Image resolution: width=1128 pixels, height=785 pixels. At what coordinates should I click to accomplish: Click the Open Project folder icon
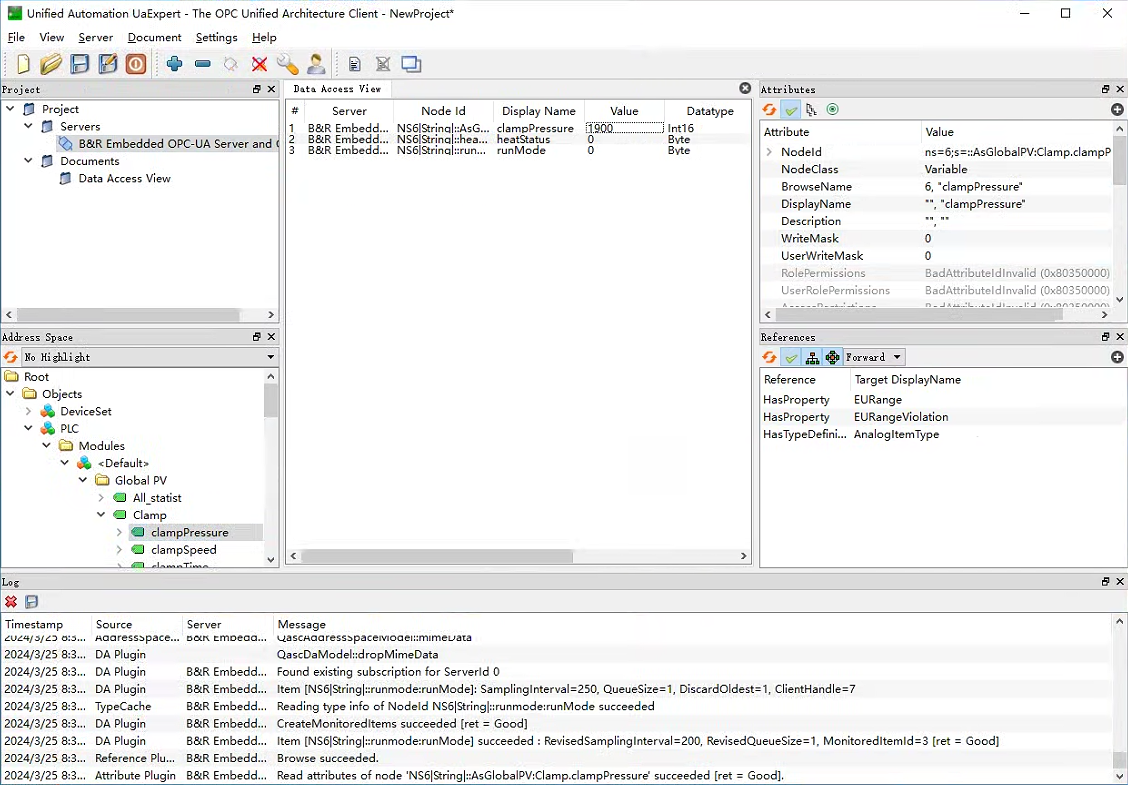(x=51, y=64)
